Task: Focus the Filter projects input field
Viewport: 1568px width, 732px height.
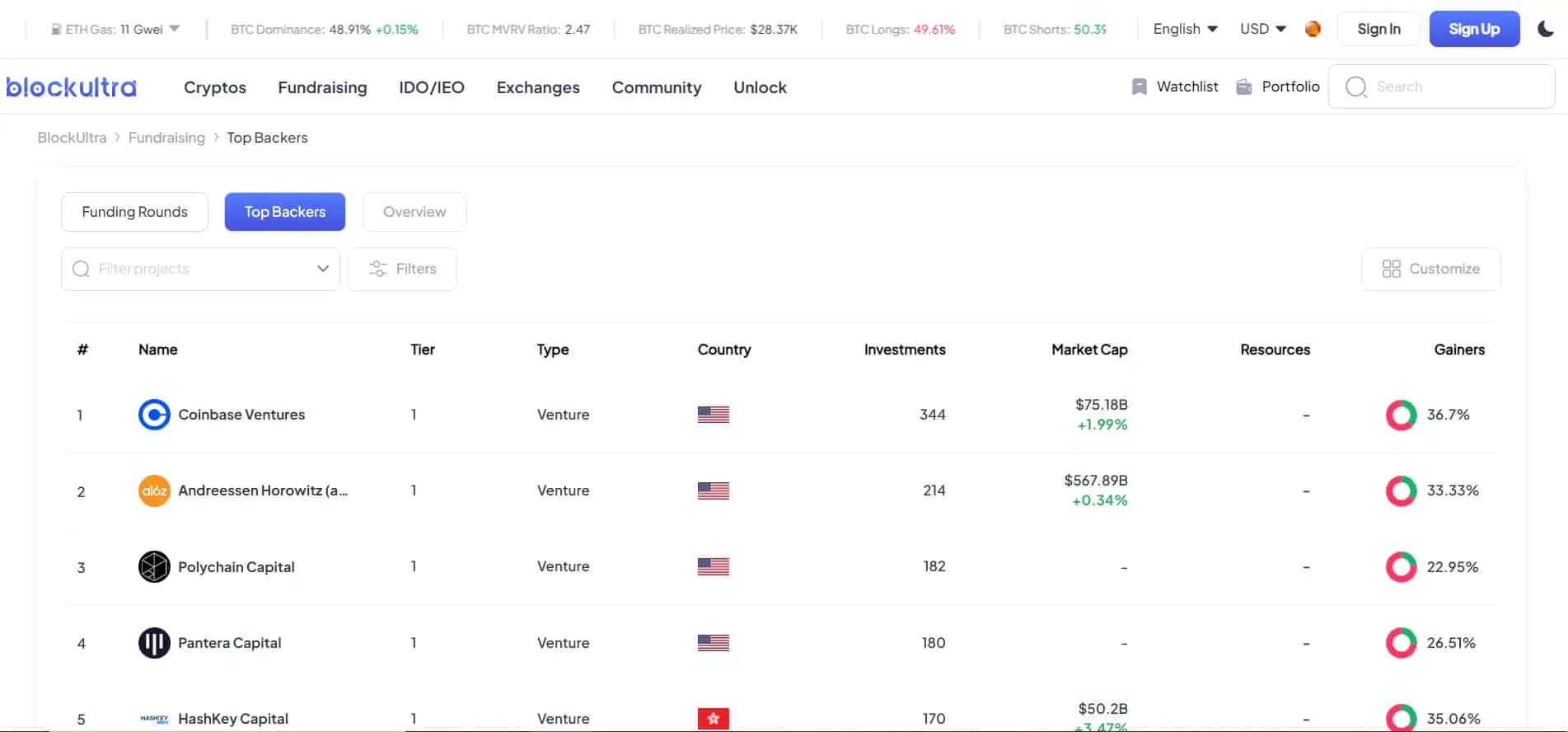Action: [200, 269]
